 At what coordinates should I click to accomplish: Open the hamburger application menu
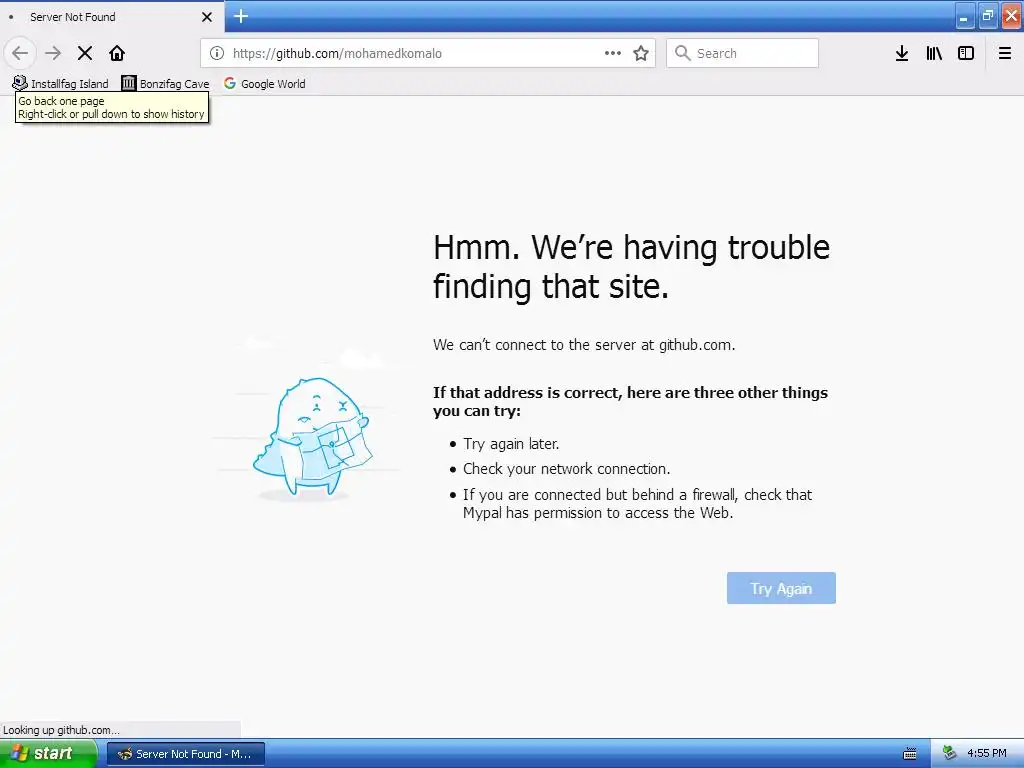point(1005,53)
